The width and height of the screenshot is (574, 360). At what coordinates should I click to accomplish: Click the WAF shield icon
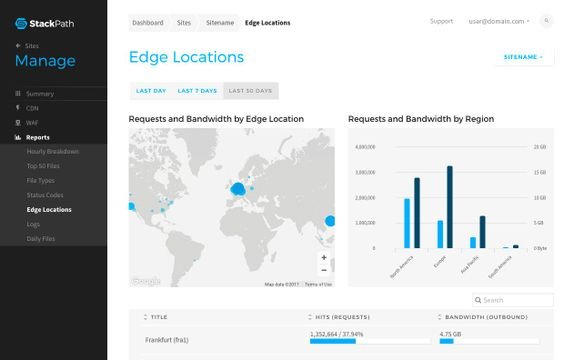coord(18,123)
